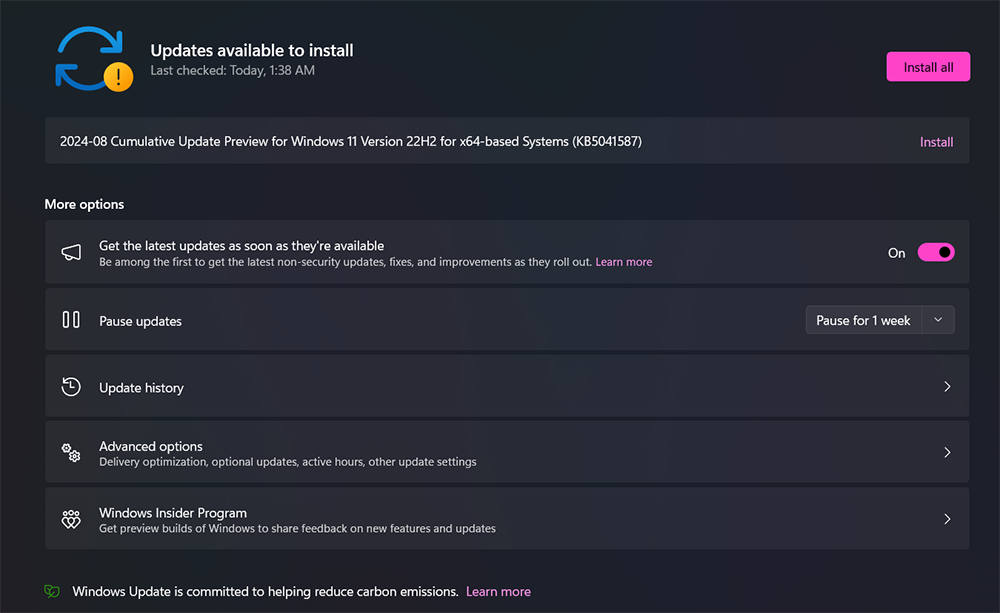The image size is (1000, 613).
Task: Open the pause duration dropdown arrow
Action: click(938, 320)
